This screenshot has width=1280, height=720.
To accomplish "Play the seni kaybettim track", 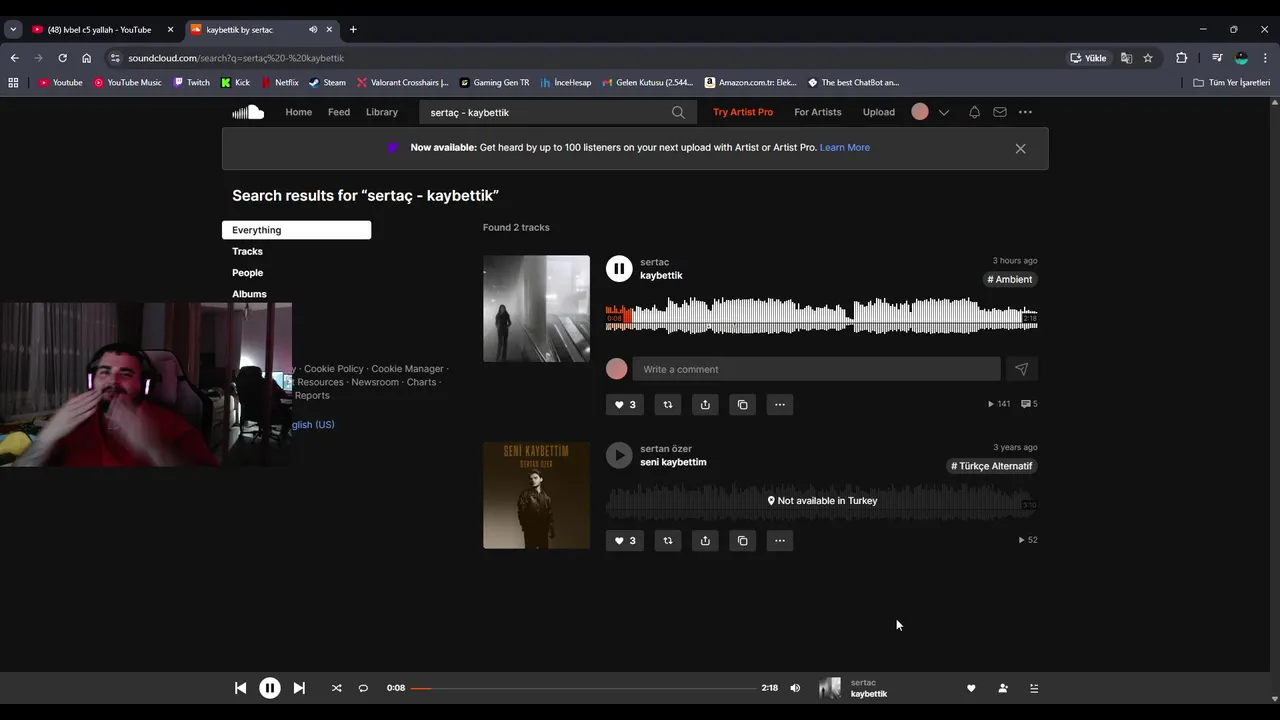I will coord(619,455).
